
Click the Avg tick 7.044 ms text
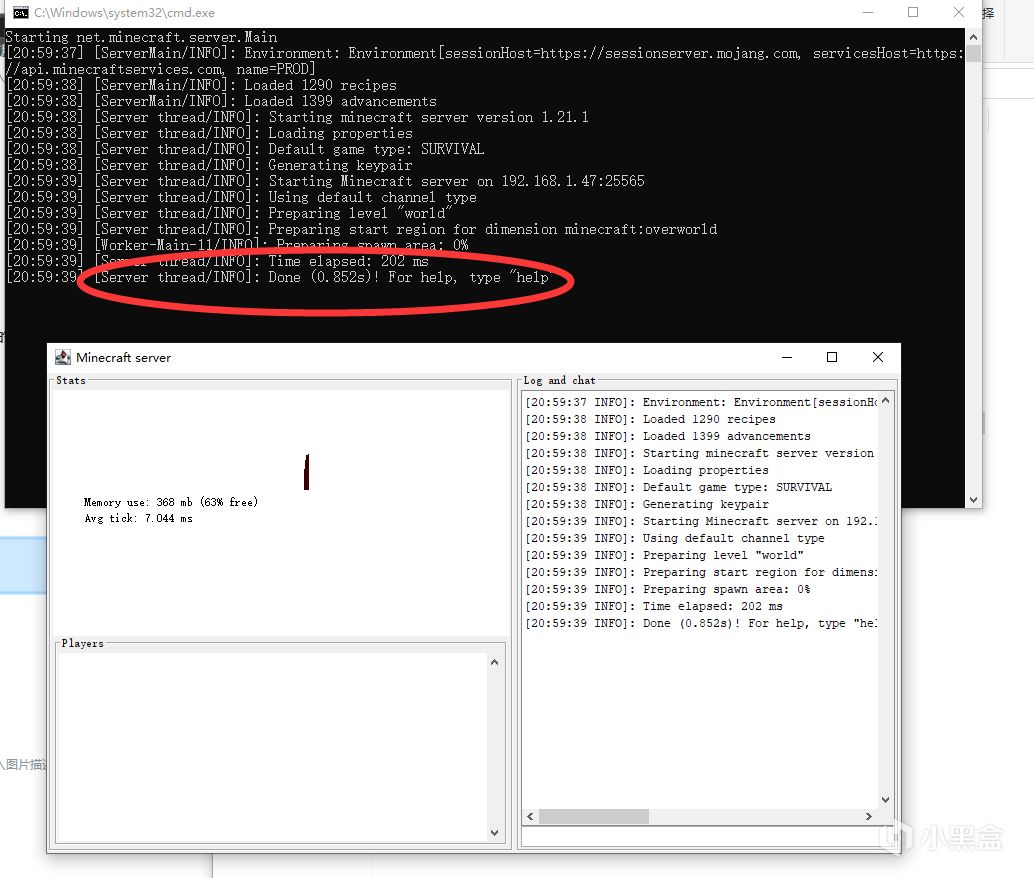[x=138, y=518]
